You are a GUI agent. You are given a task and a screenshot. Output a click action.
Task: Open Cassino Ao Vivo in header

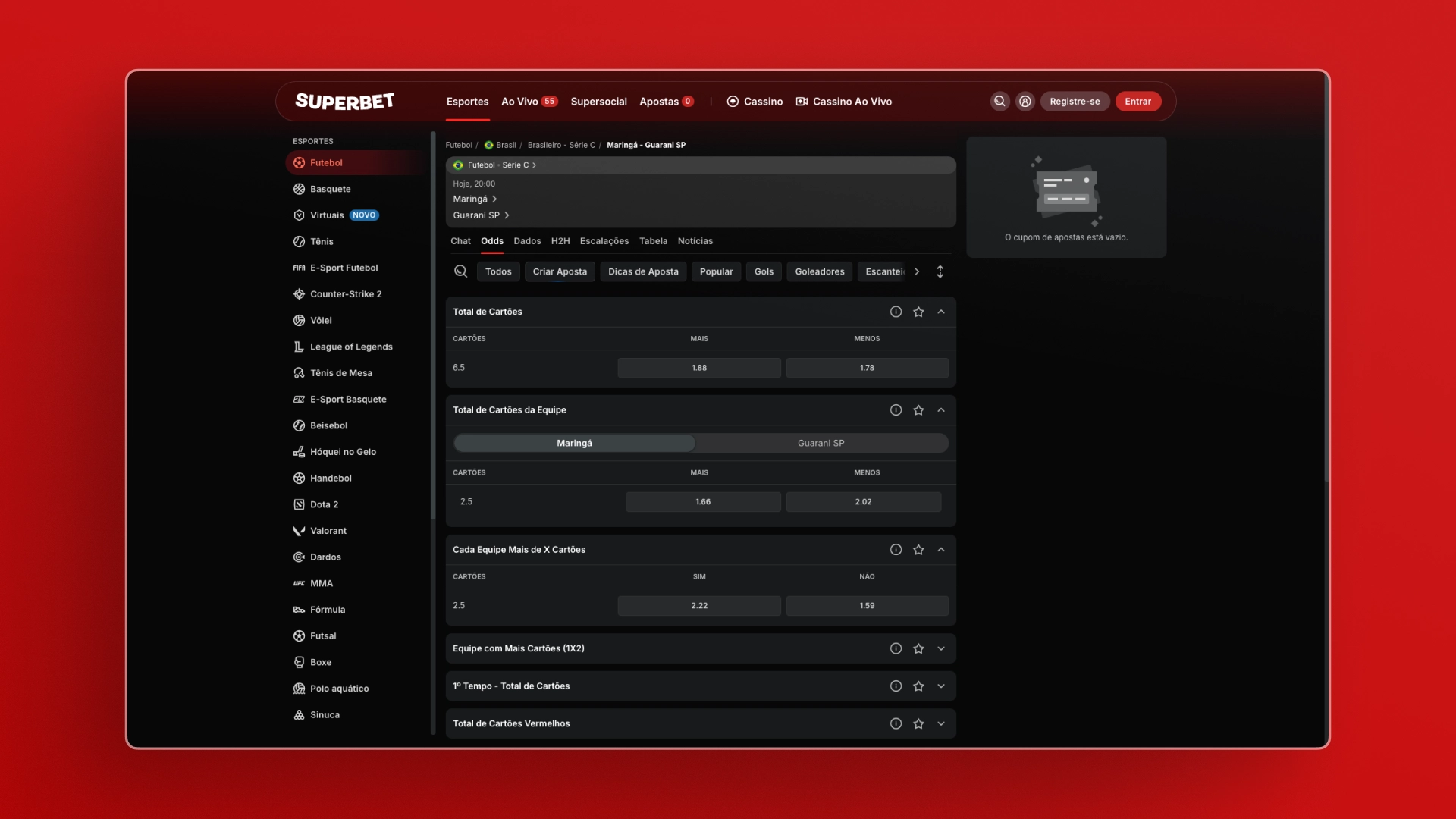[x=844, y=102]
